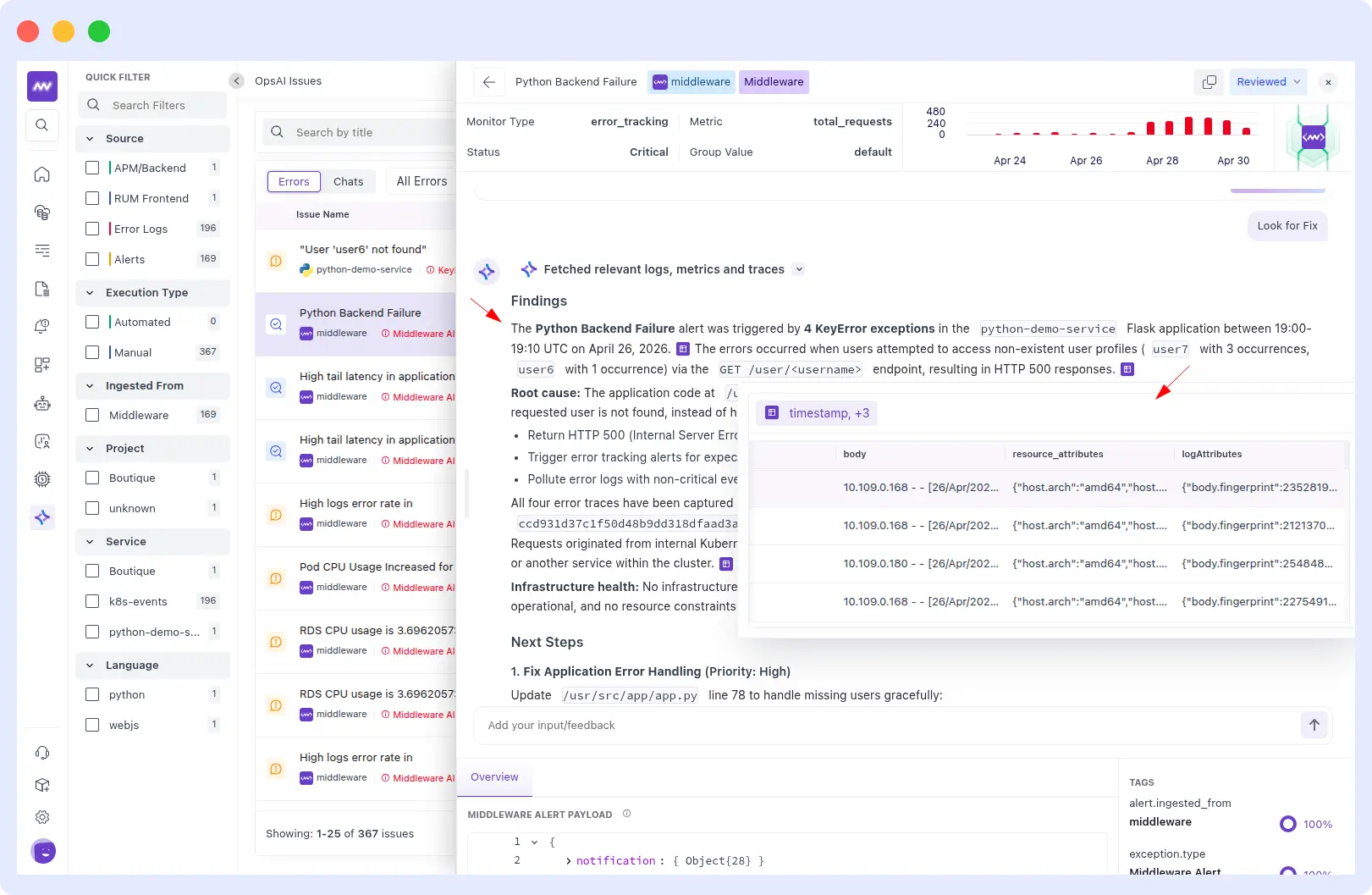Open the Reviewed status dropdown
The height and width of the screenshot is (895, 1372).
click(1268, 82)
